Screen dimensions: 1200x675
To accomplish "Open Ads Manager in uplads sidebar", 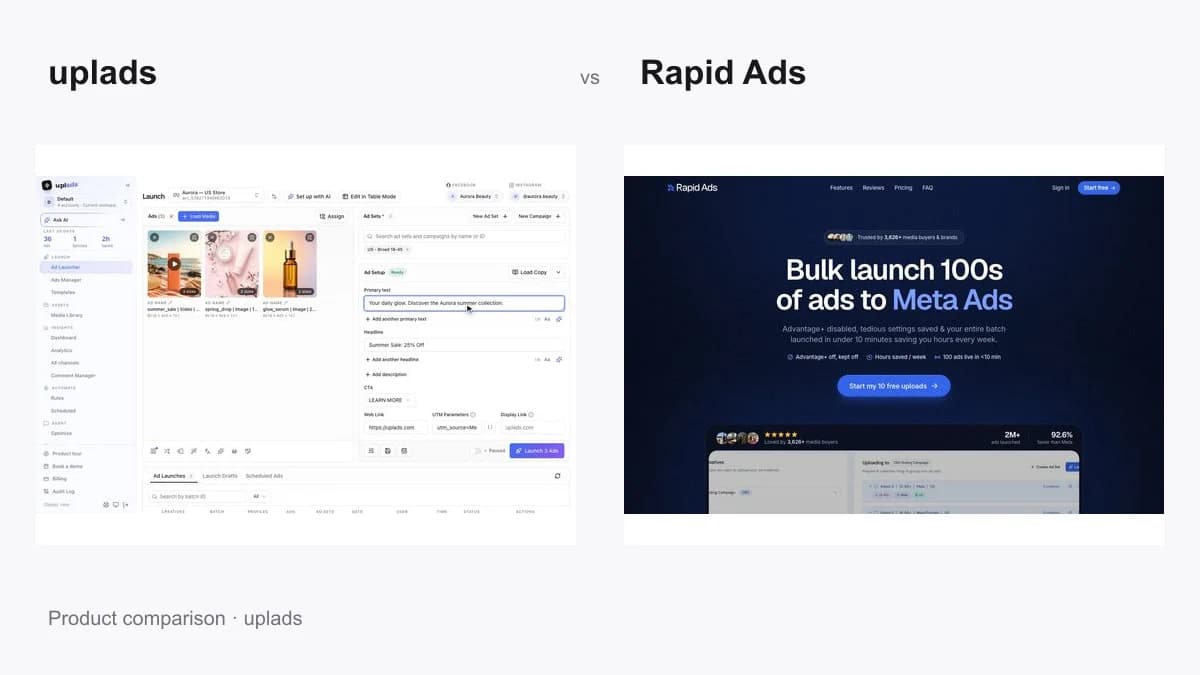I will coord(67,280).
